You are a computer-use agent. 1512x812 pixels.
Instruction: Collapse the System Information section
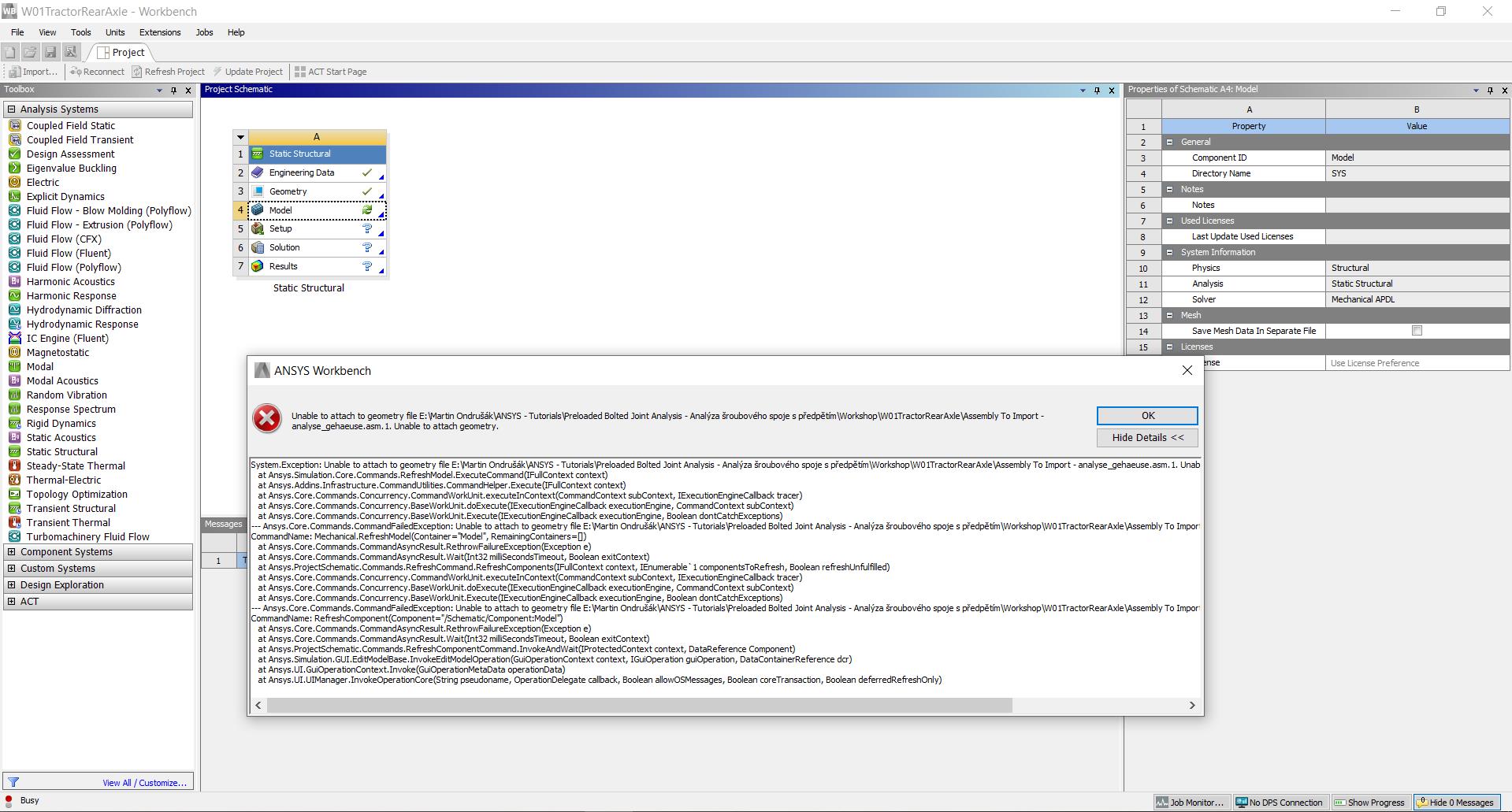click(1169, 252)
